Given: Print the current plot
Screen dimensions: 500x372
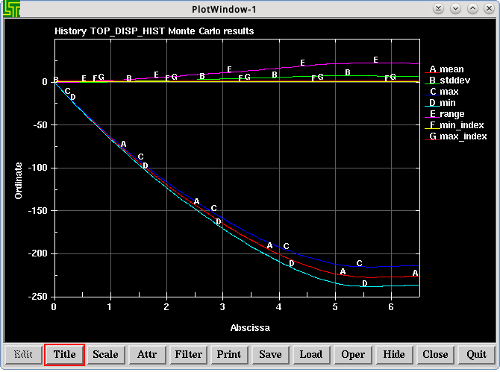Looking at the screenshot, I should (x=229, y=355).
